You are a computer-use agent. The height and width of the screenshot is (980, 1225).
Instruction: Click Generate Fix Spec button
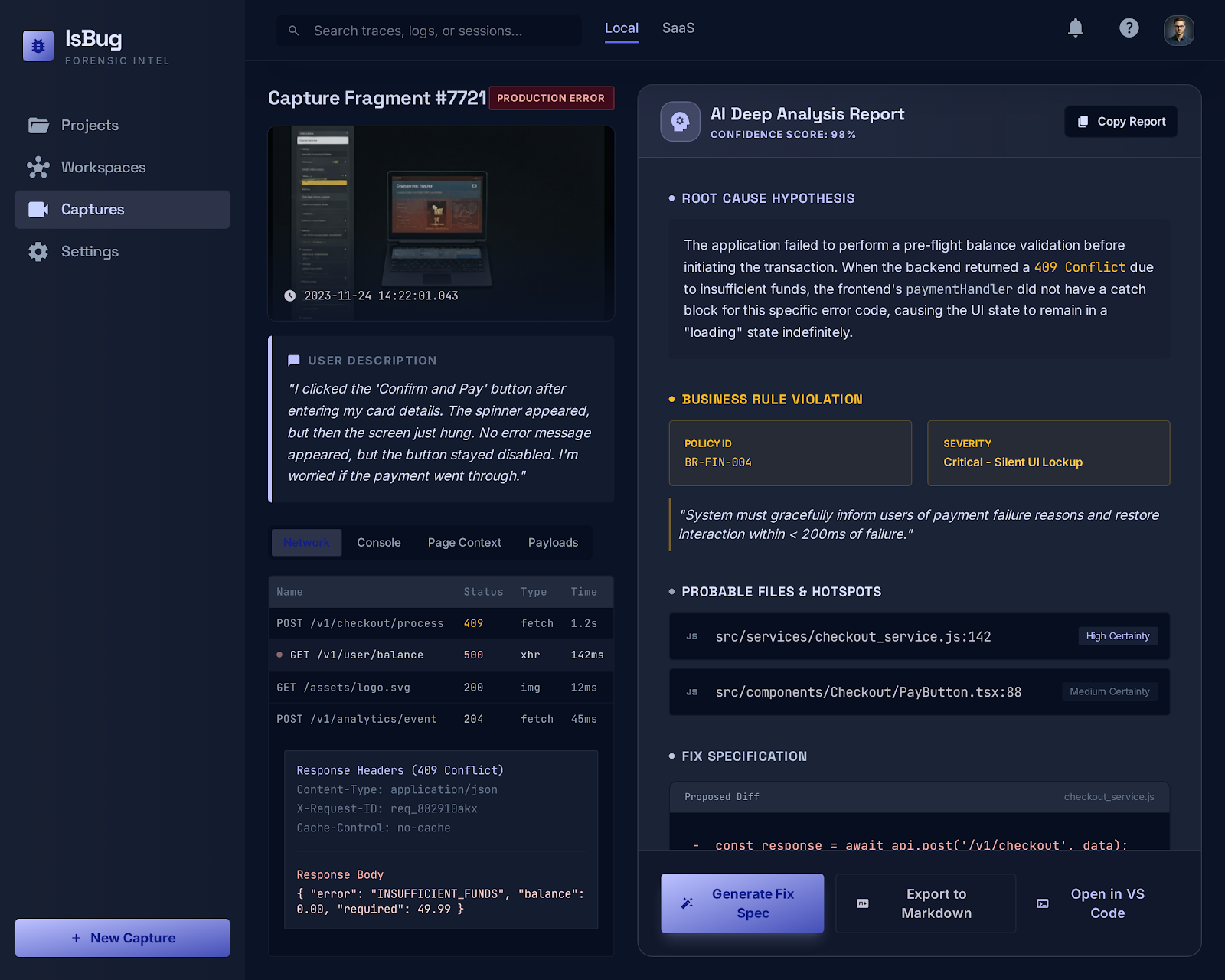(742, 903)
